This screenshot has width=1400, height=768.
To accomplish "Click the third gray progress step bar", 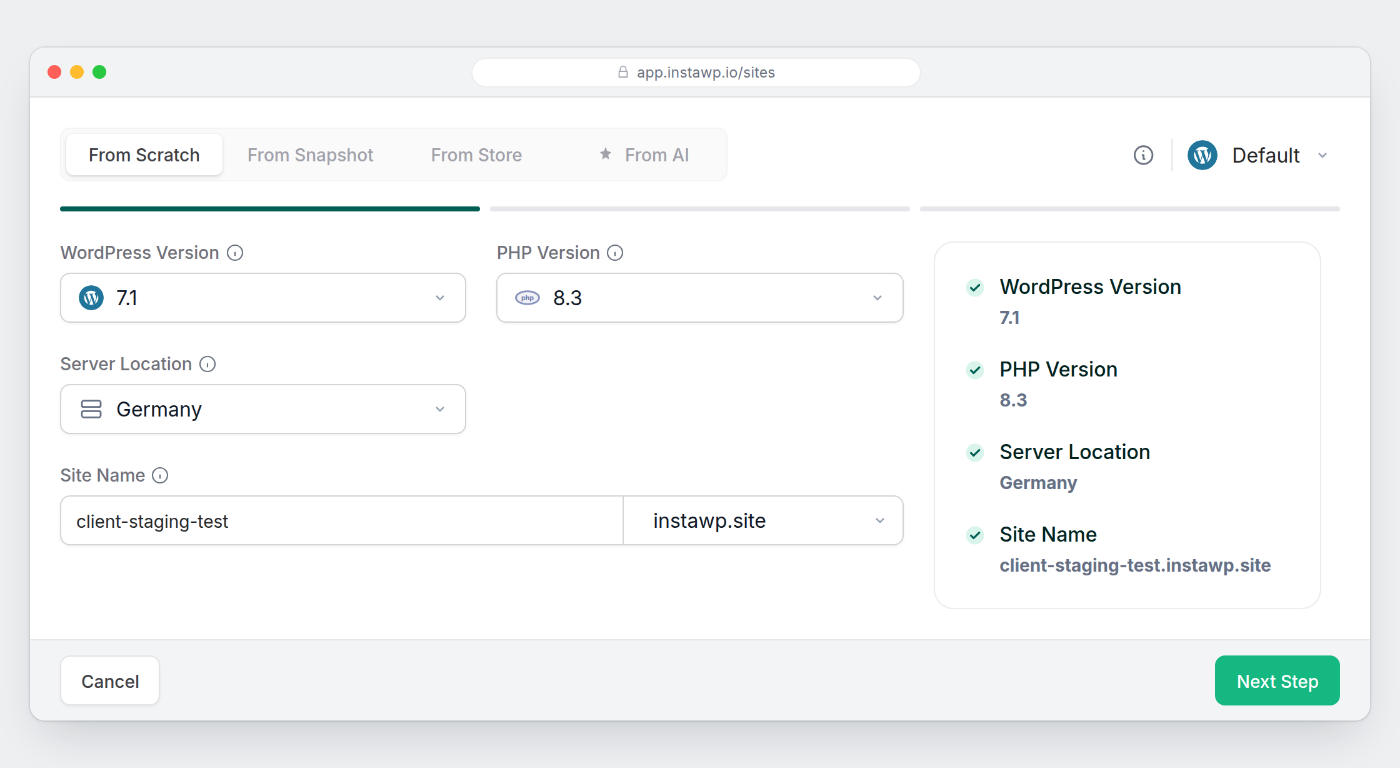I will point(1130,209).
